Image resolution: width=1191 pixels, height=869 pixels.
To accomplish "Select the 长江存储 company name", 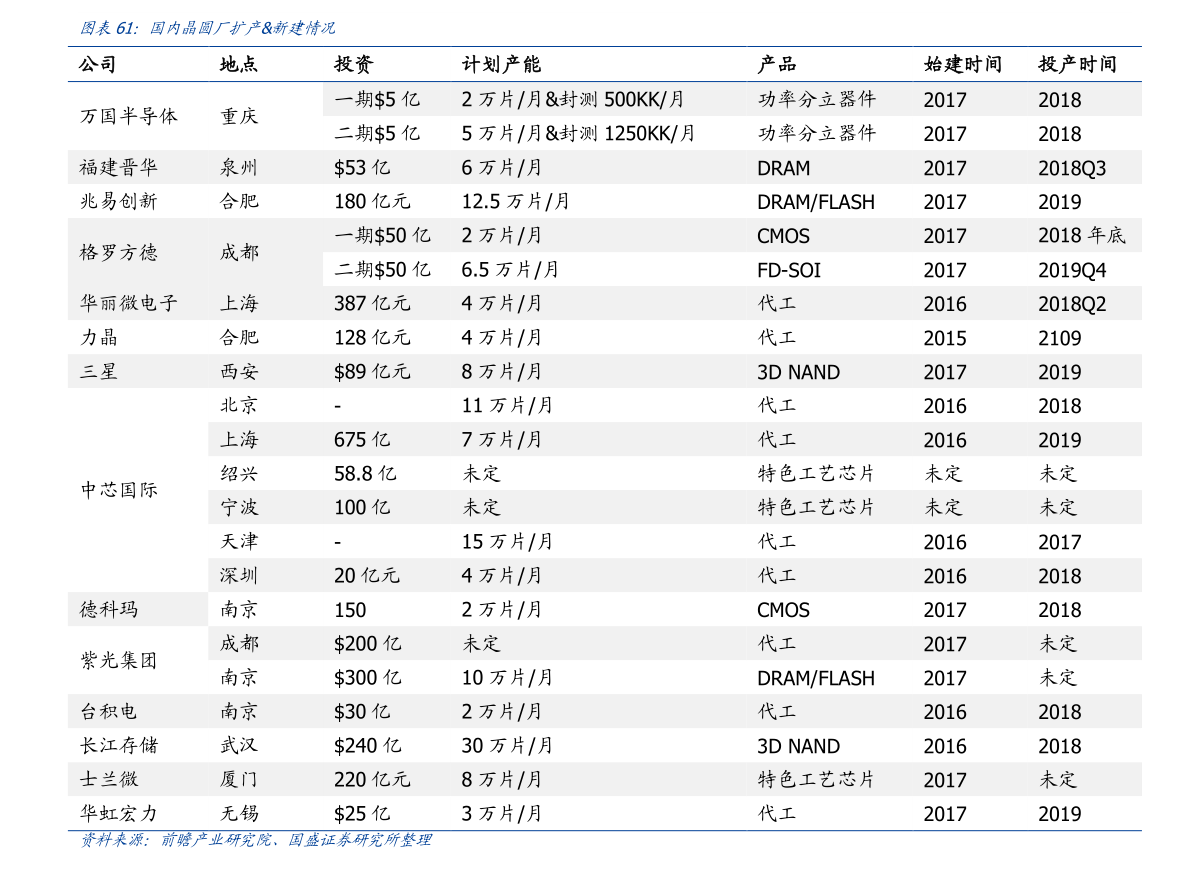I will [x=118, y=746].
